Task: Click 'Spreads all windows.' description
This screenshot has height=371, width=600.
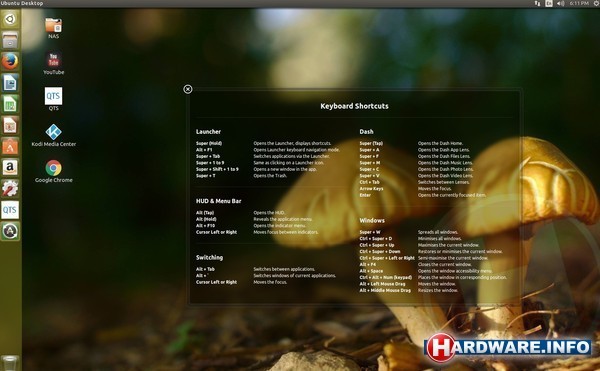Action: pyautogui.click(x=438, y=232)
